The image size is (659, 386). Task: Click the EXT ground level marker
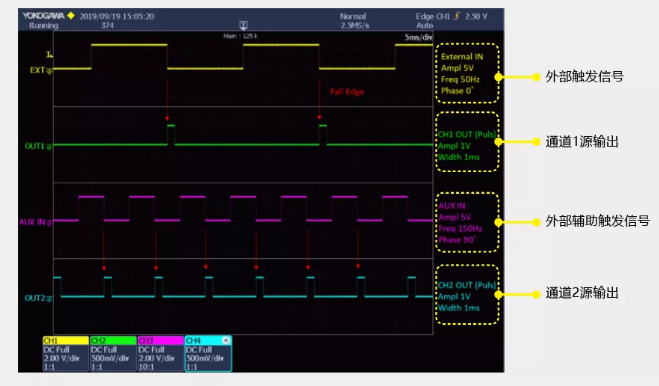tap(50, 71)
